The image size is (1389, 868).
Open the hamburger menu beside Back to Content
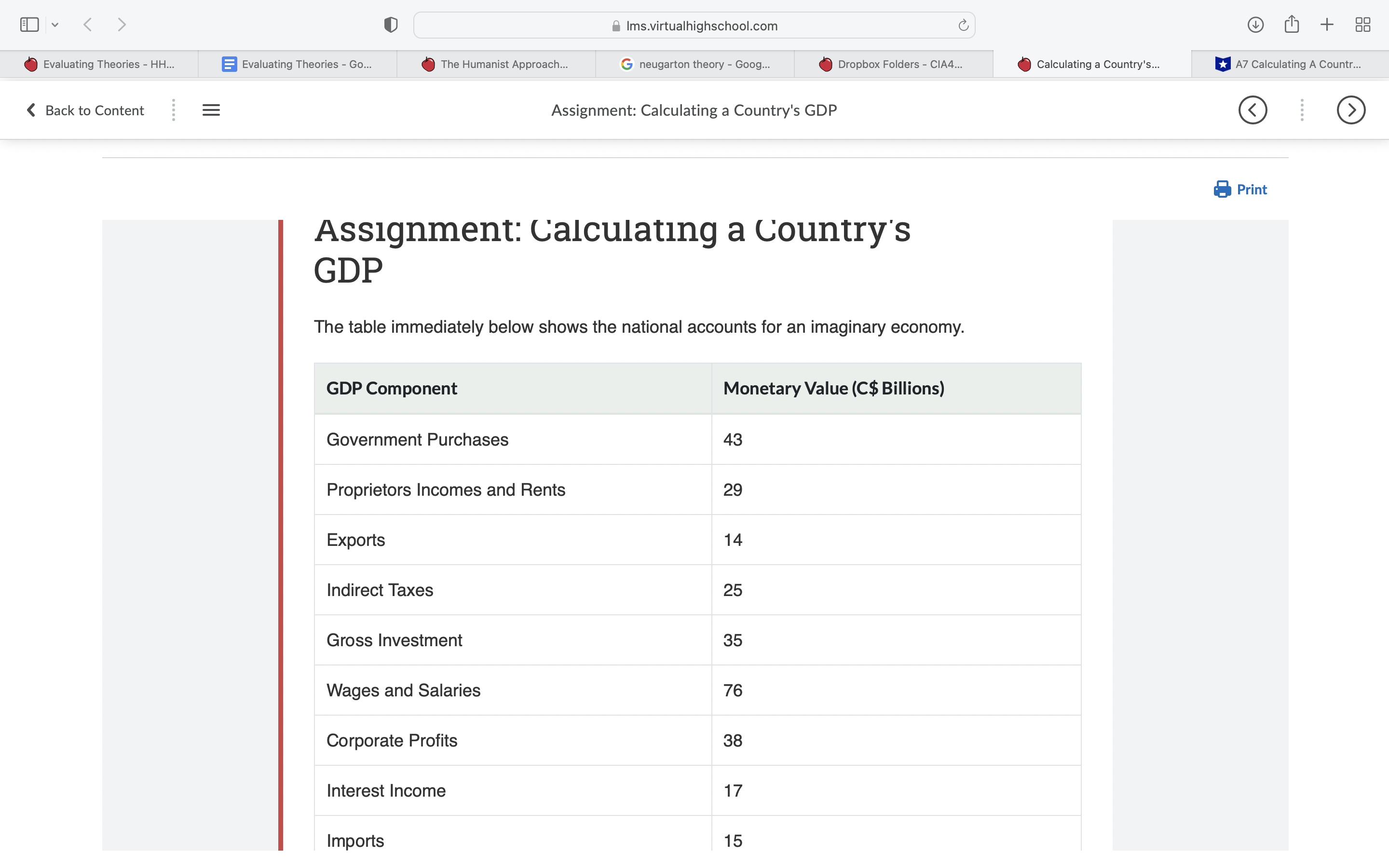click(211, 109)
